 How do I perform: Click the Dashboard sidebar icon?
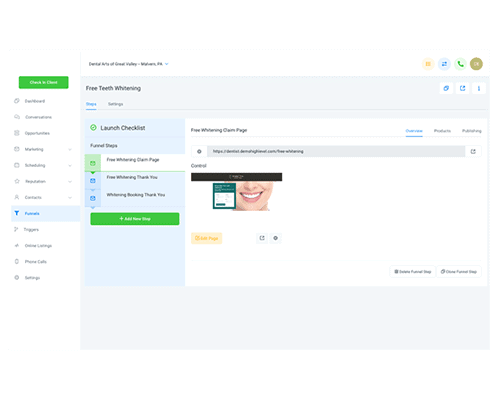17,101
